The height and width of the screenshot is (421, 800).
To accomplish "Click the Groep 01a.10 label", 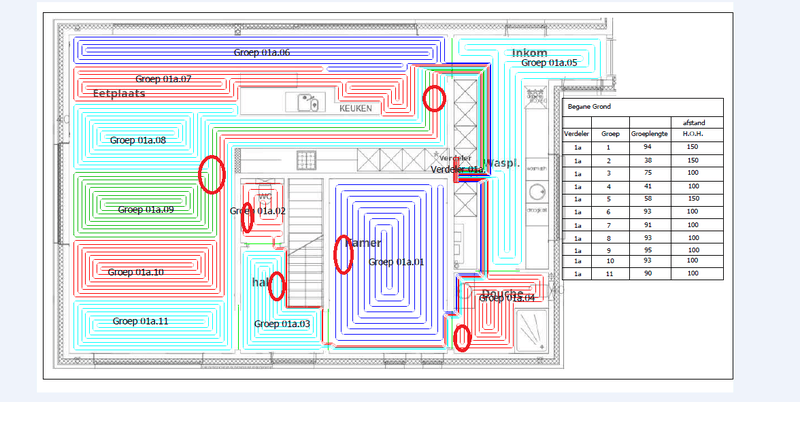I will pos(136,272).
